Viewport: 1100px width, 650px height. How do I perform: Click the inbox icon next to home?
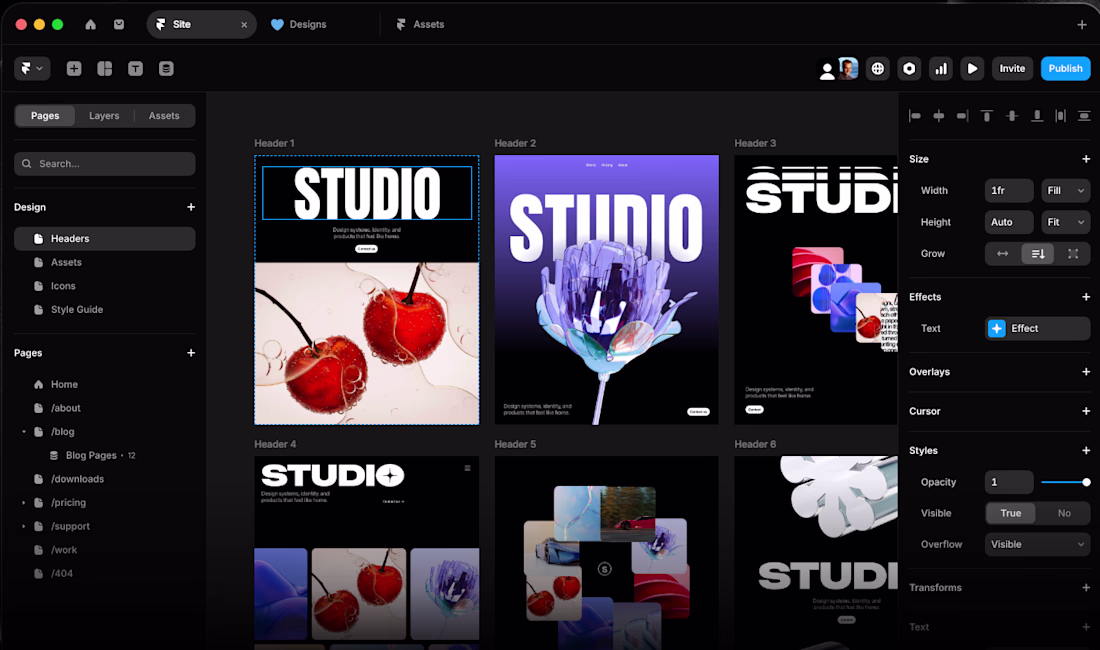tap(119, 25)
